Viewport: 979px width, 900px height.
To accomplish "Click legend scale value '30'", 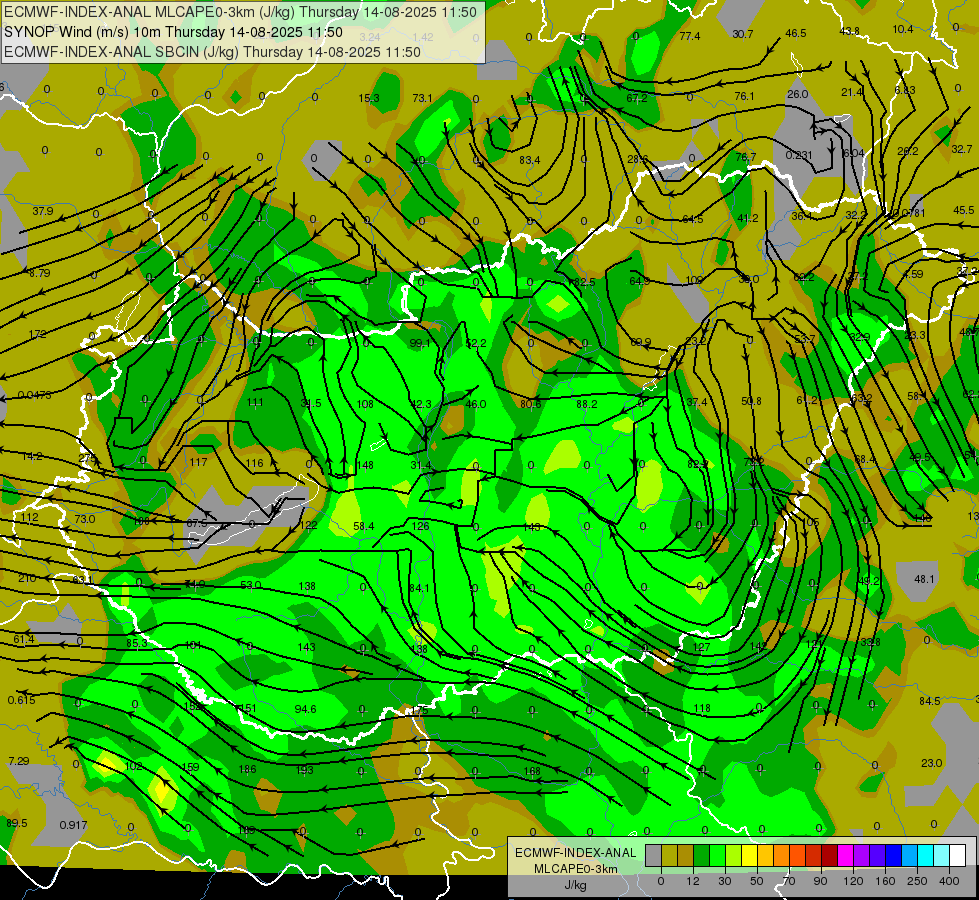I will 725,881.
